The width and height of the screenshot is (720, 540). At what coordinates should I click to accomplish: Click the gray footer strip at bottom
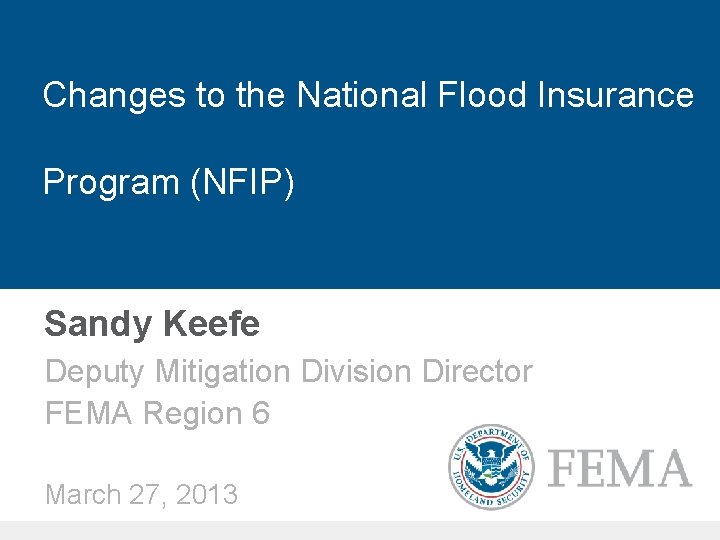point(360,530)
